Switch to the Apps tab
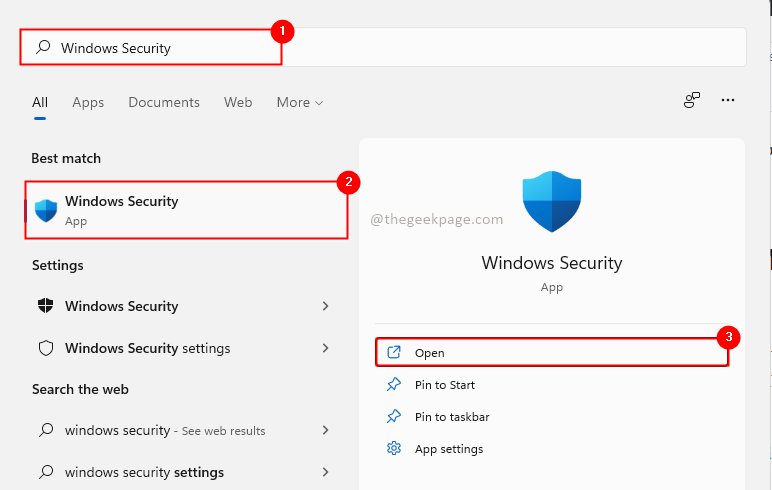772x490 pixels. click(x=88, y=102)
